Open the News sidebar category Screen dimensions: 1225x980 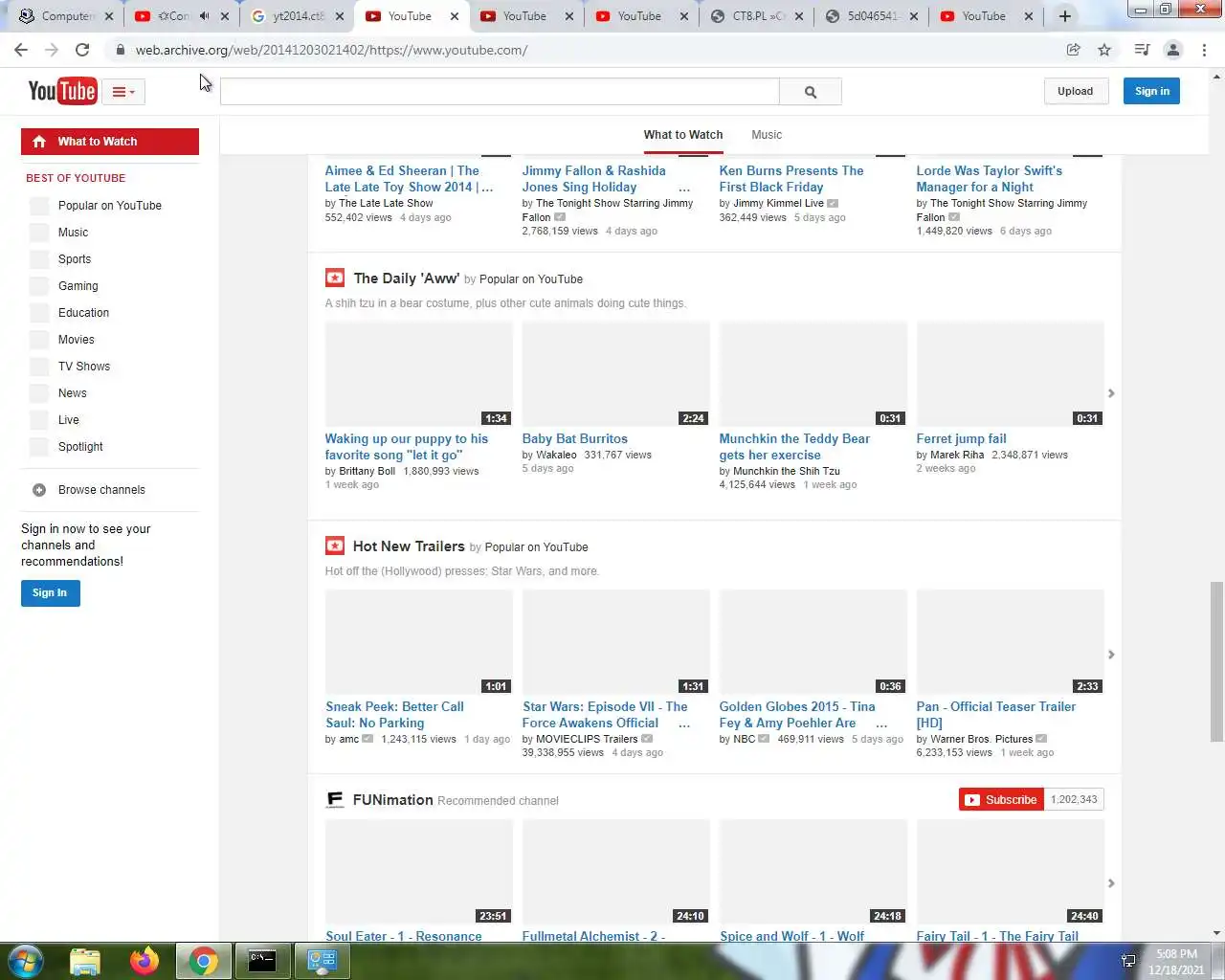click(x=72, y=393)
